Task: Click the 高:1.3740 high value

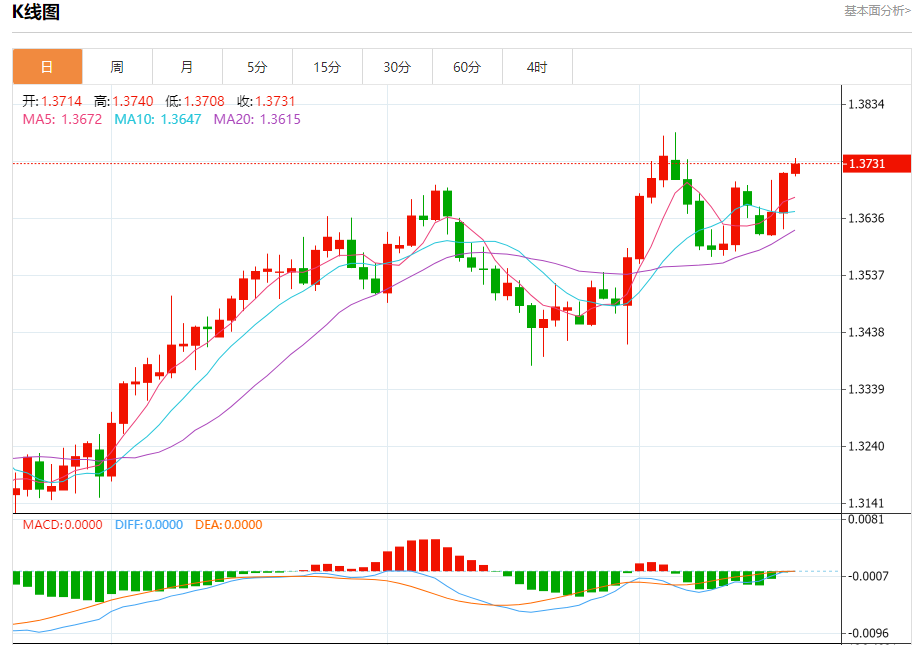Action: click(x=123, y=101)
